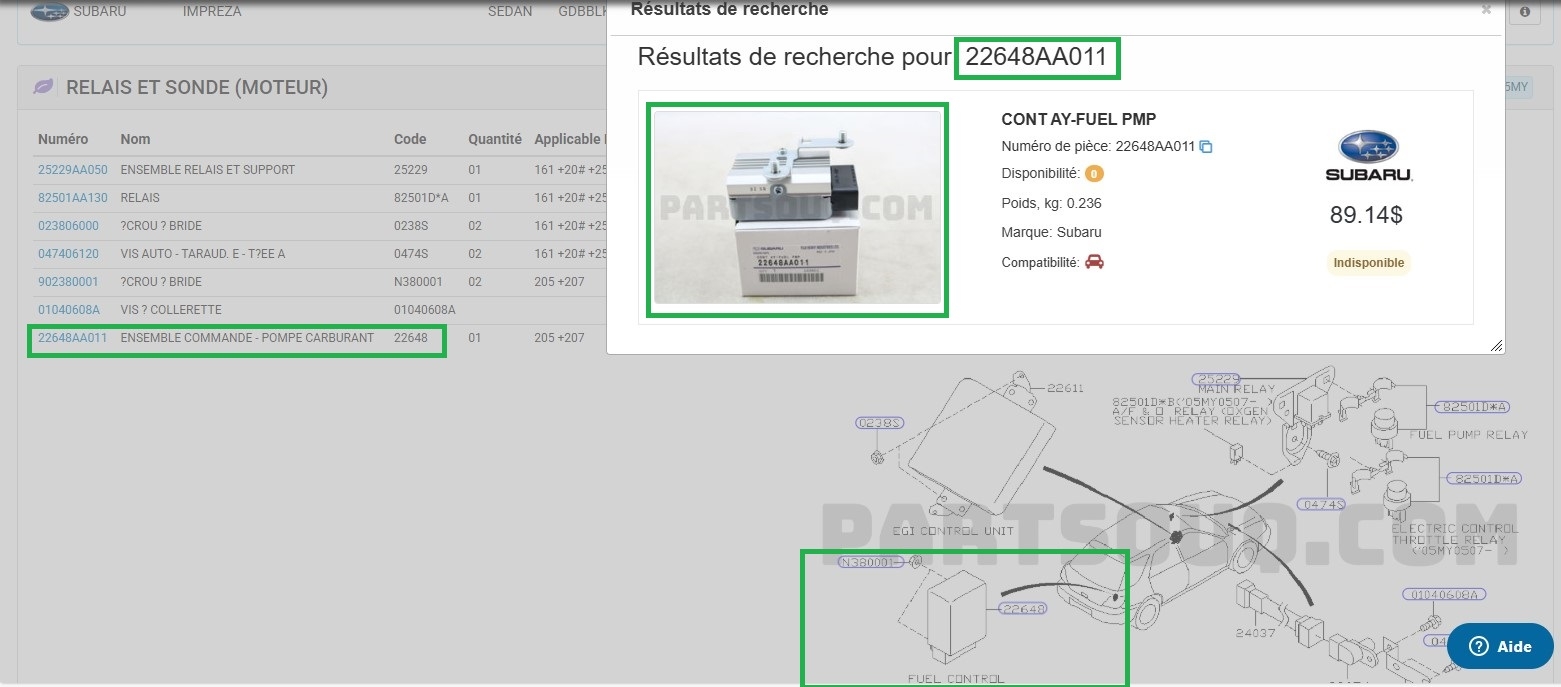Viewport: 1561px width, 687px height.
Task: Click the 'Marque: Subaru' line
Action: pos(1051,233)
